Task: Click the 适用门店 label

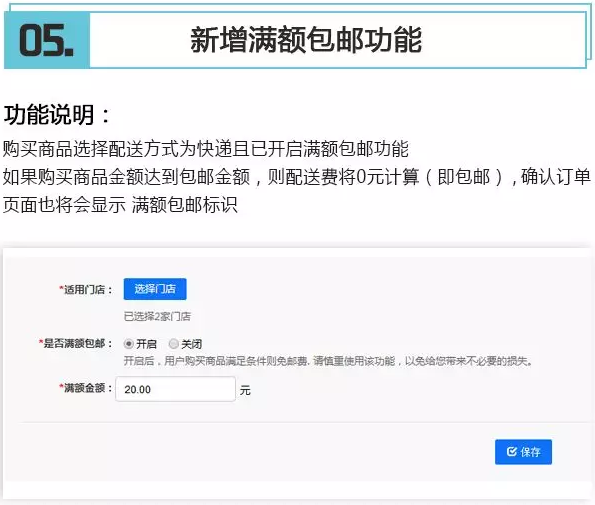Action: point(86,289)
